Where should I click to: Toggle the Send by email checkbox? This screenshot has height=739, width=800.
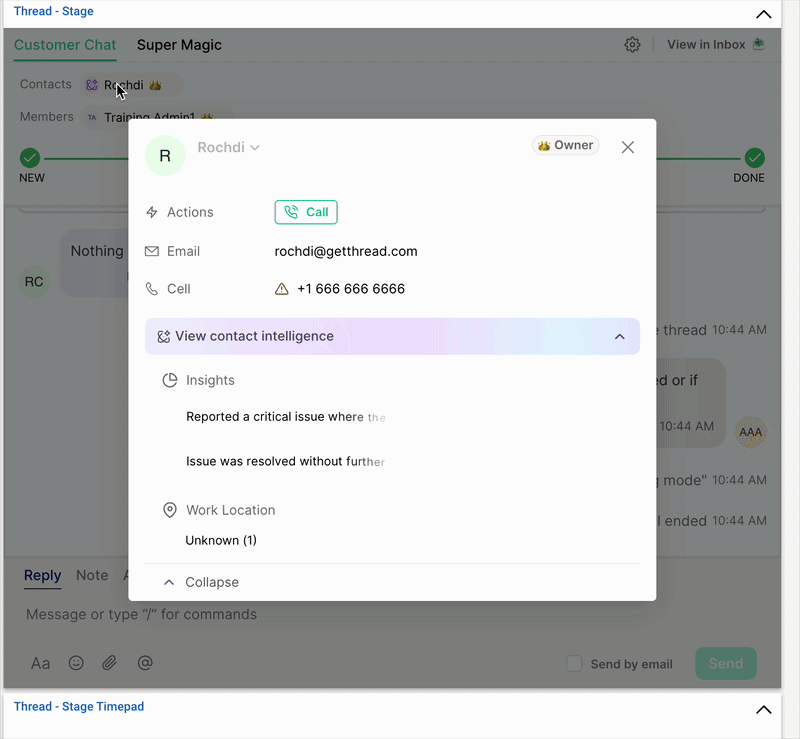pos(574,663)
